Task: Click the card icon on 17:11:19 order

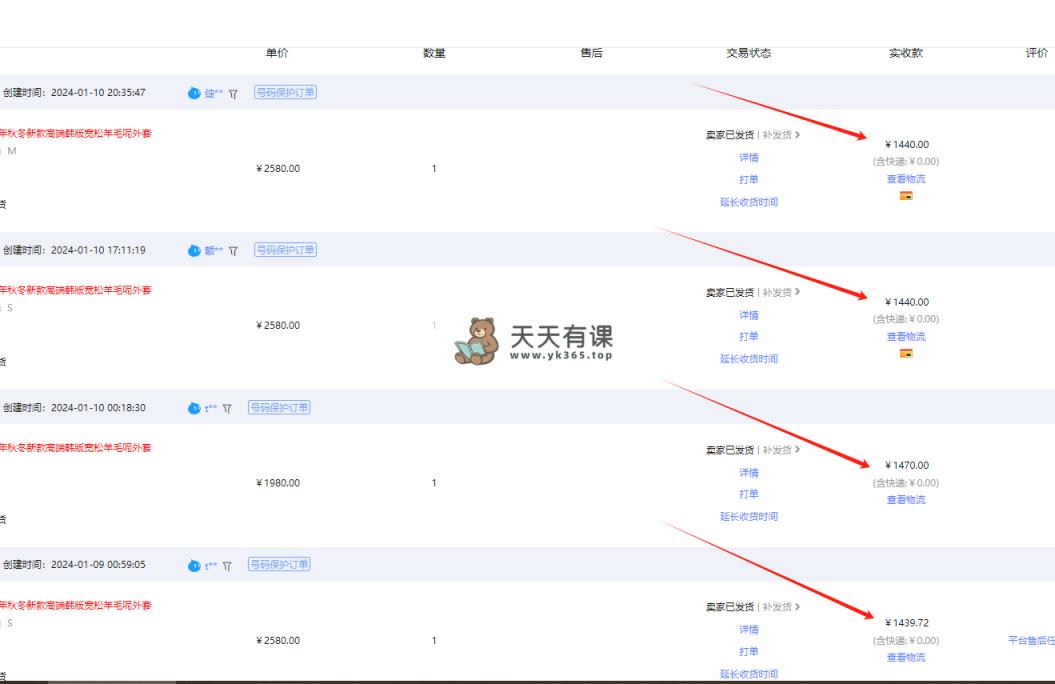Action: click(x=906, y=353)
